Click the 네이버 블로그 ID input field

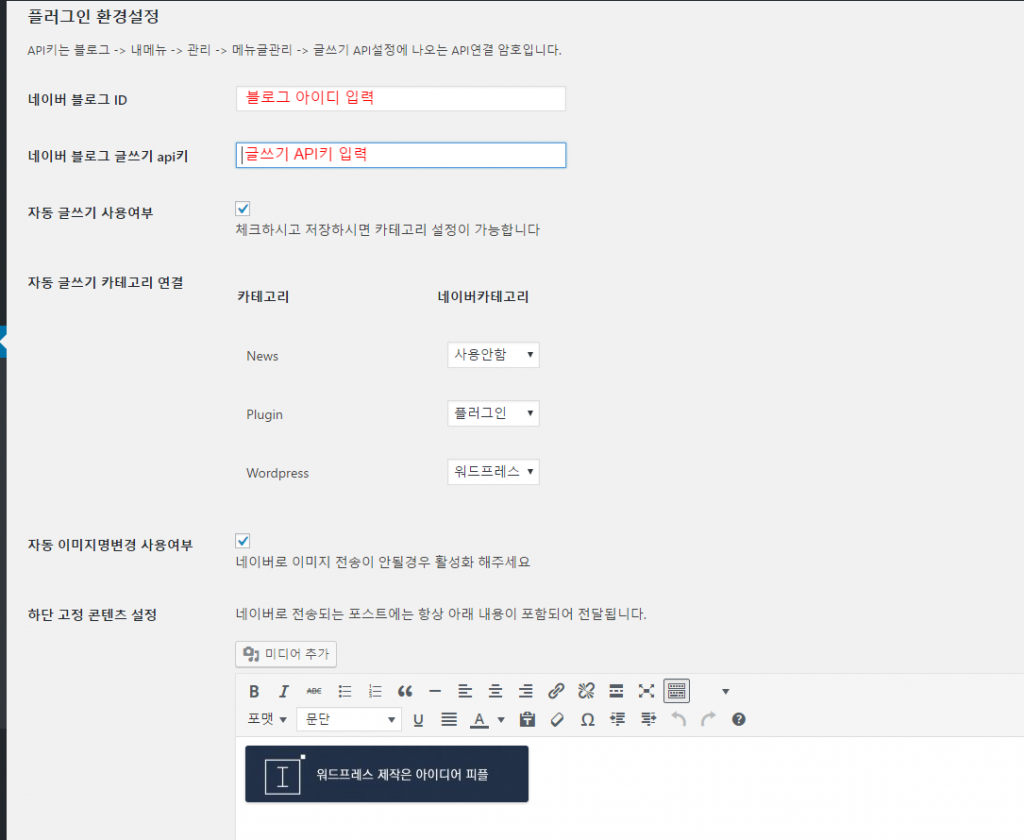click(400, 99)
